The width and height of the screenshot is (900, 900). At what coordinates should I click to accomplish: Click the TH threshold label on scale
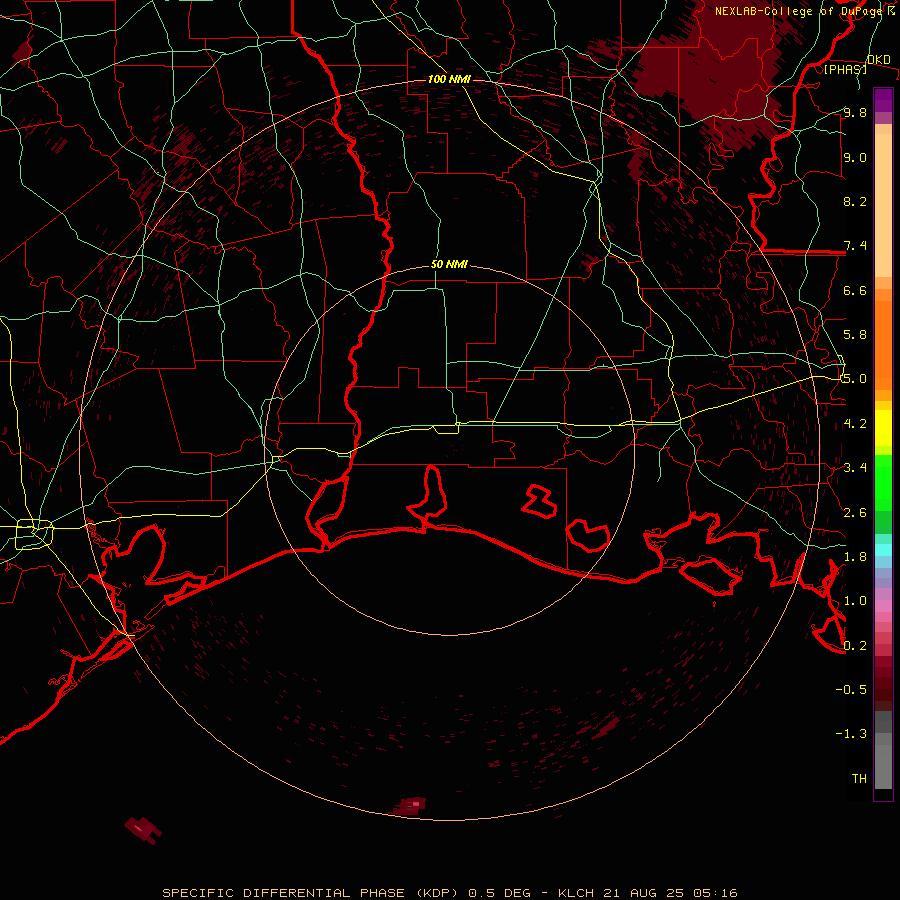[x=859, y=779]
